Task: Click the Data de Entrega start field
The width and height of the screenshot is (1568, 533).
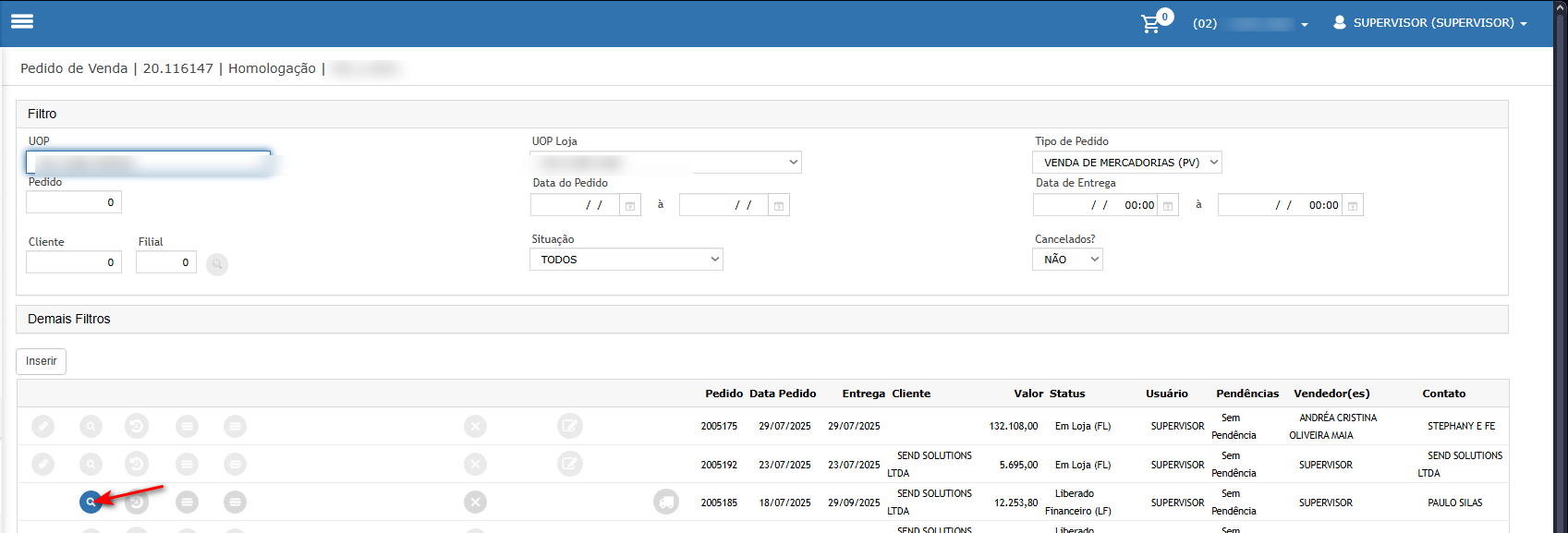Action: pos(1095,205)
